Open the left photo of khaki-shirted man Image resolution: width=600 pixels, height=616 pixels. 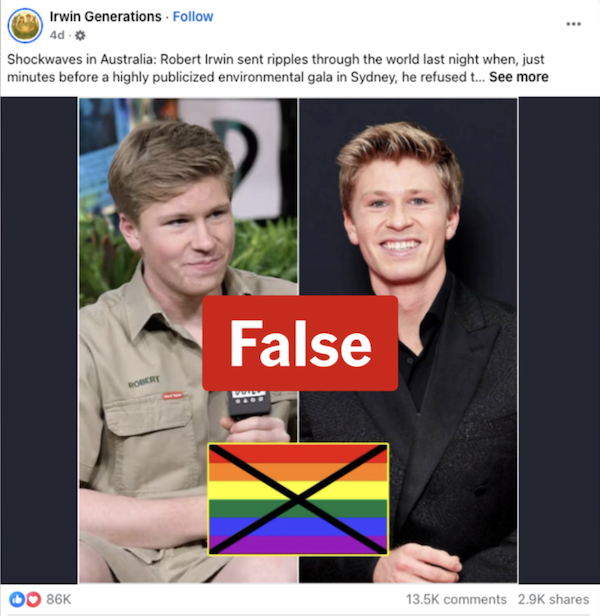(x=188, y=340)
